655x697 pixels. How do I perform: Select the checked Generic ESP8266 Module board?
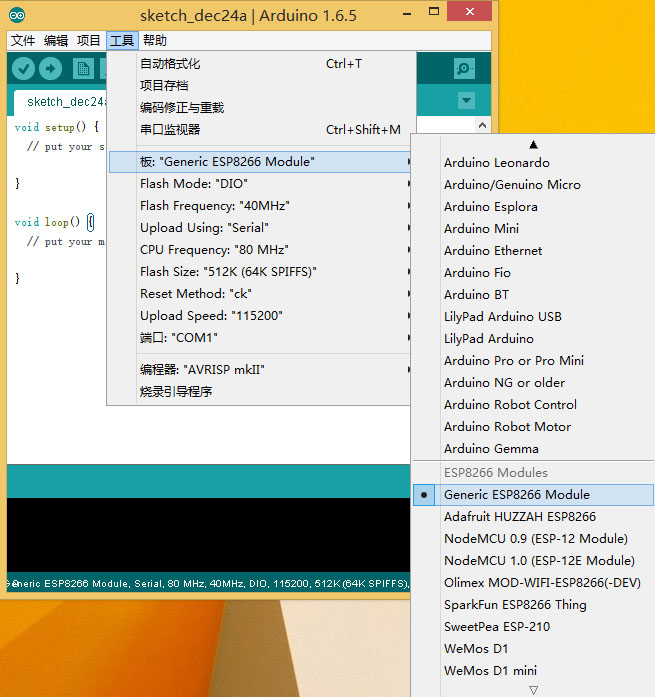pyautogui.click(x=534, y=495)
